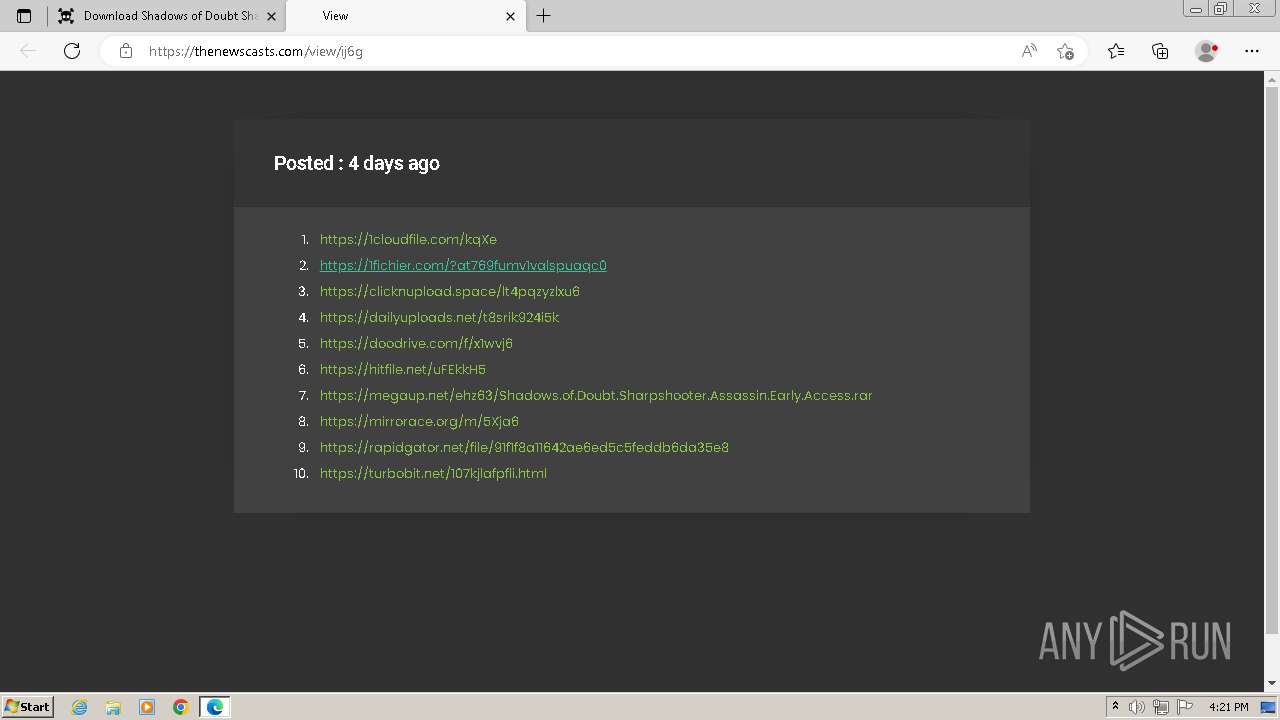Close the Download Shadows of Doubt tab
The width and height of the screenshot is (1280, 720).
[x=271, y=16]
